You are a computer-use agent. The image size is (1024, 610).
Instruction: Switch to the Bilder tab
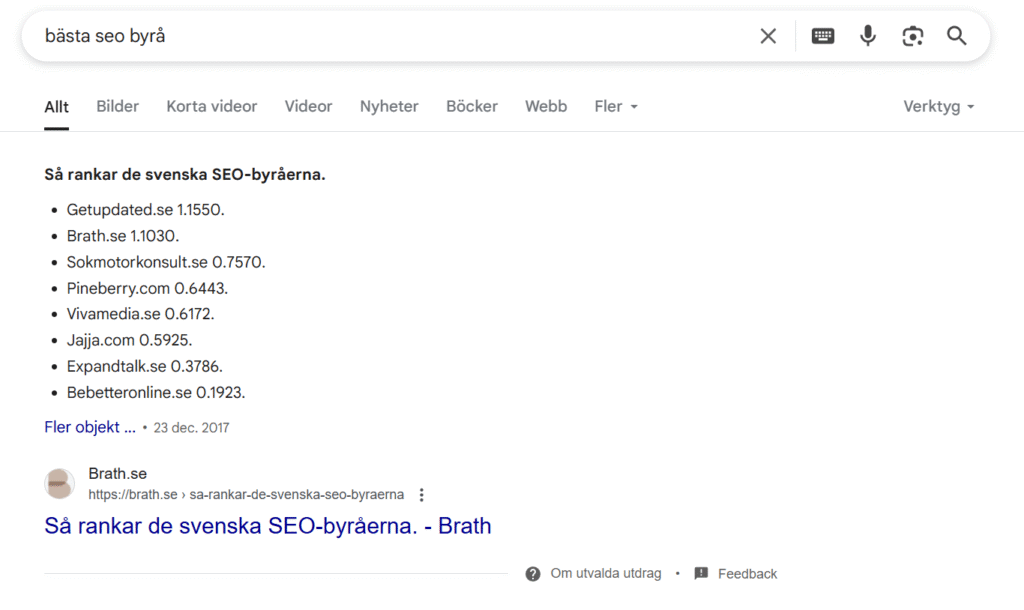(118, 106)
